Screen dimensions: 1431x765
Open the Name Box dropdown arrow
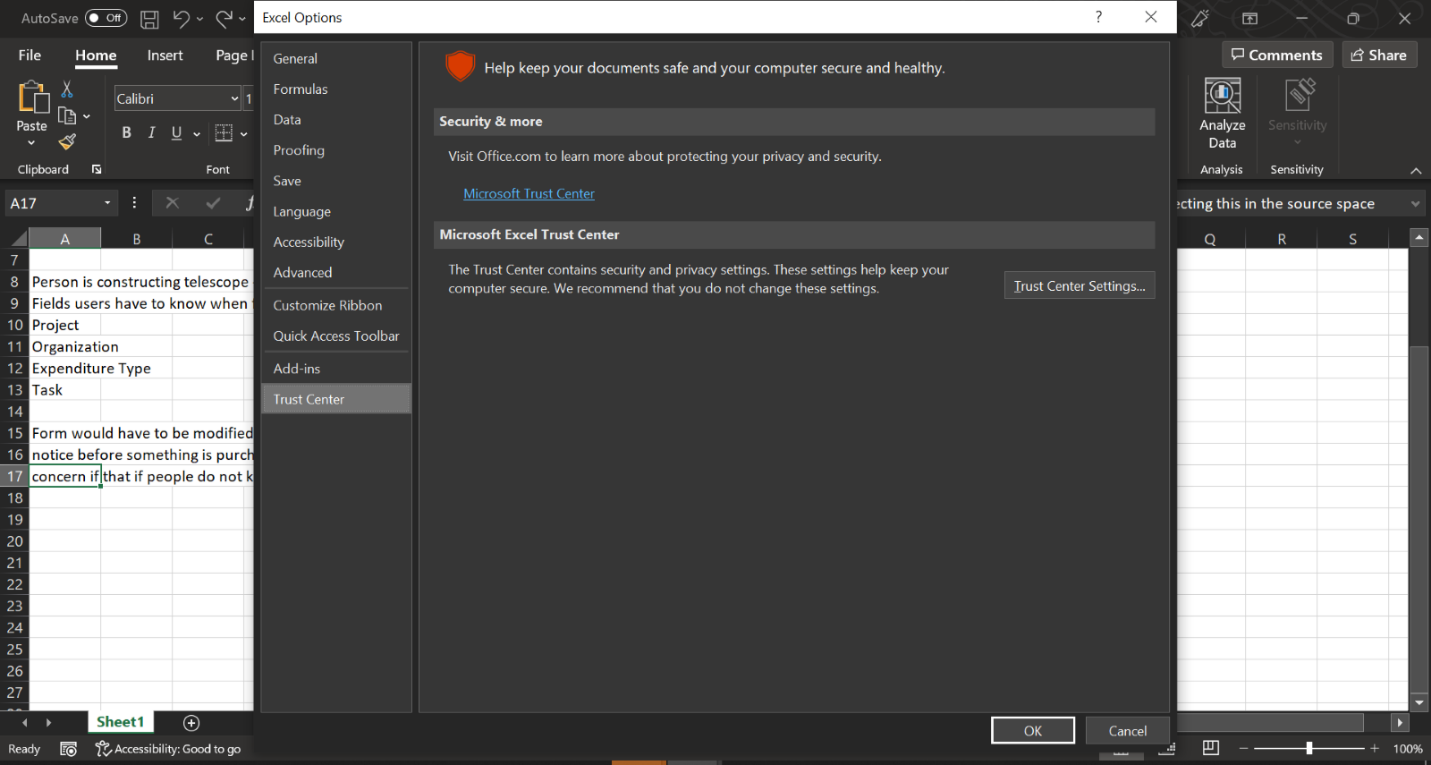(x=108, y=203)
